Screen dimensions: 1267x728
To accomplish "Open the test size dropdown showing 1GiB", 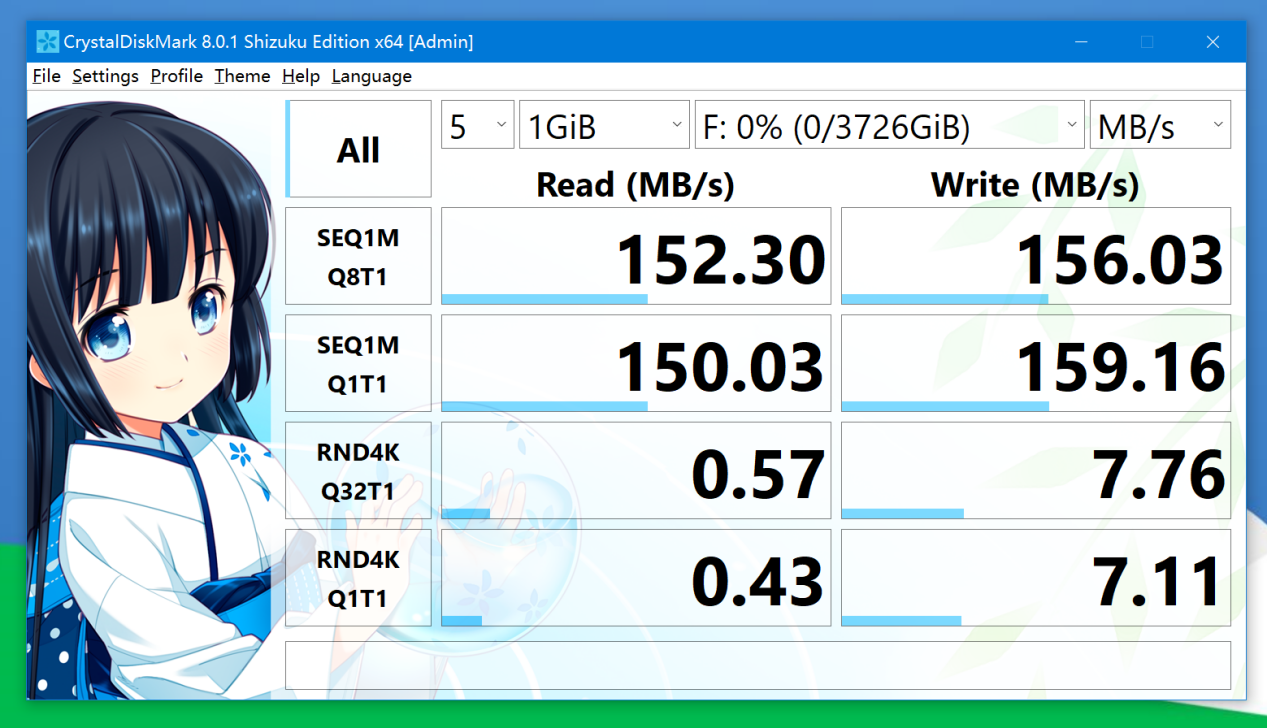I will coord(604,125).
